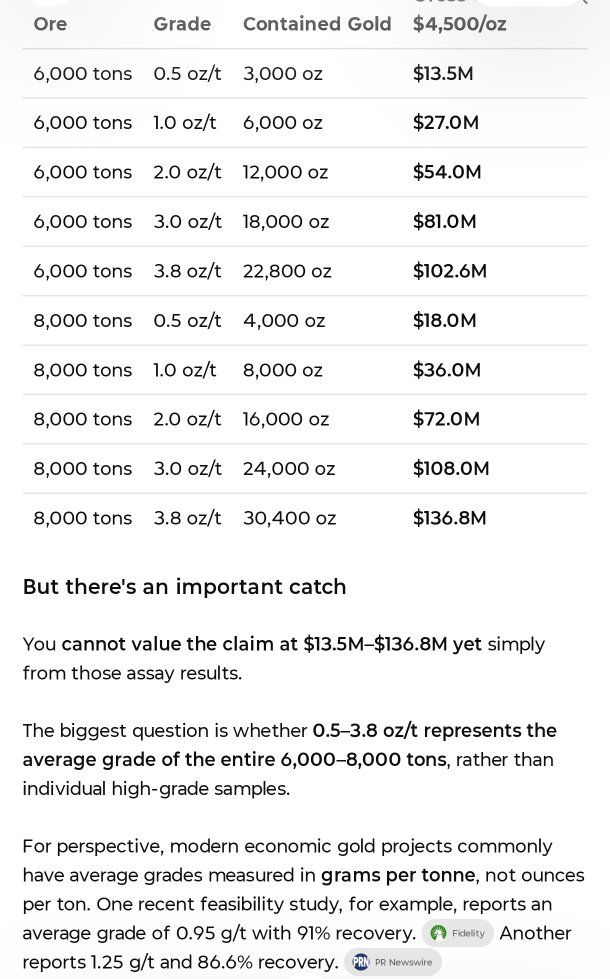This screenshot has height=979, width=610.
Task: Select the $136.8M value cell
Action: [x=449, y=518]
